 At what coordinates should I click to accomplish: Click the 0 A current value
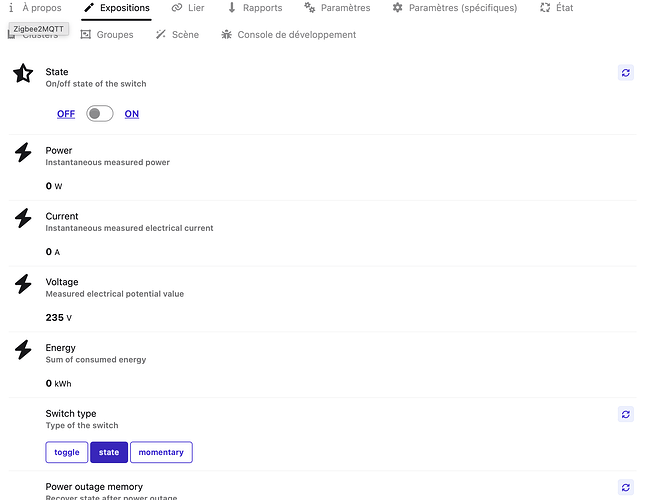point(53,252)
